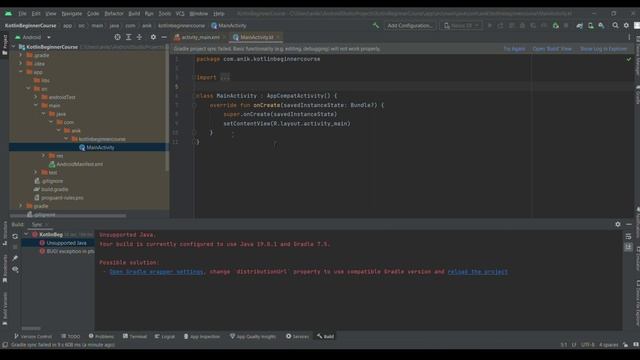Open the Logcat tool window
This screenshot has height=360, width=640.
pos(164,336)
